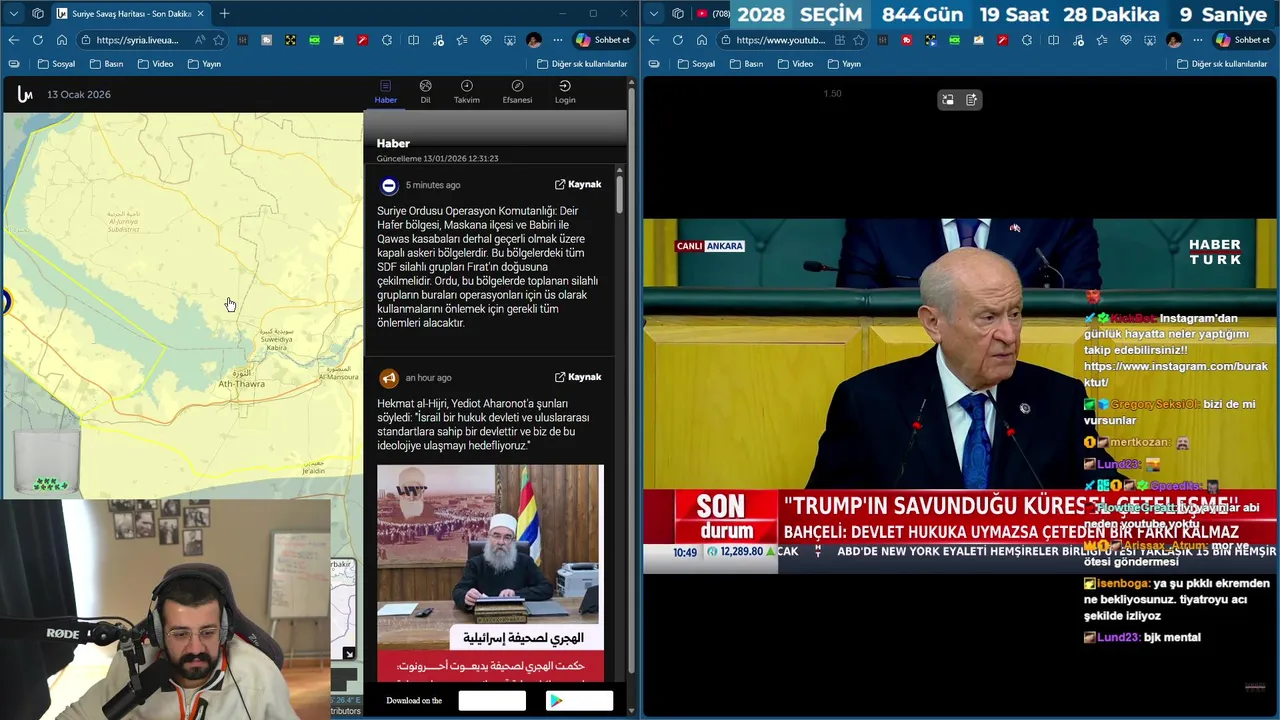
Task: Open settings and more menu in right browser
Action: (1198, 40)
